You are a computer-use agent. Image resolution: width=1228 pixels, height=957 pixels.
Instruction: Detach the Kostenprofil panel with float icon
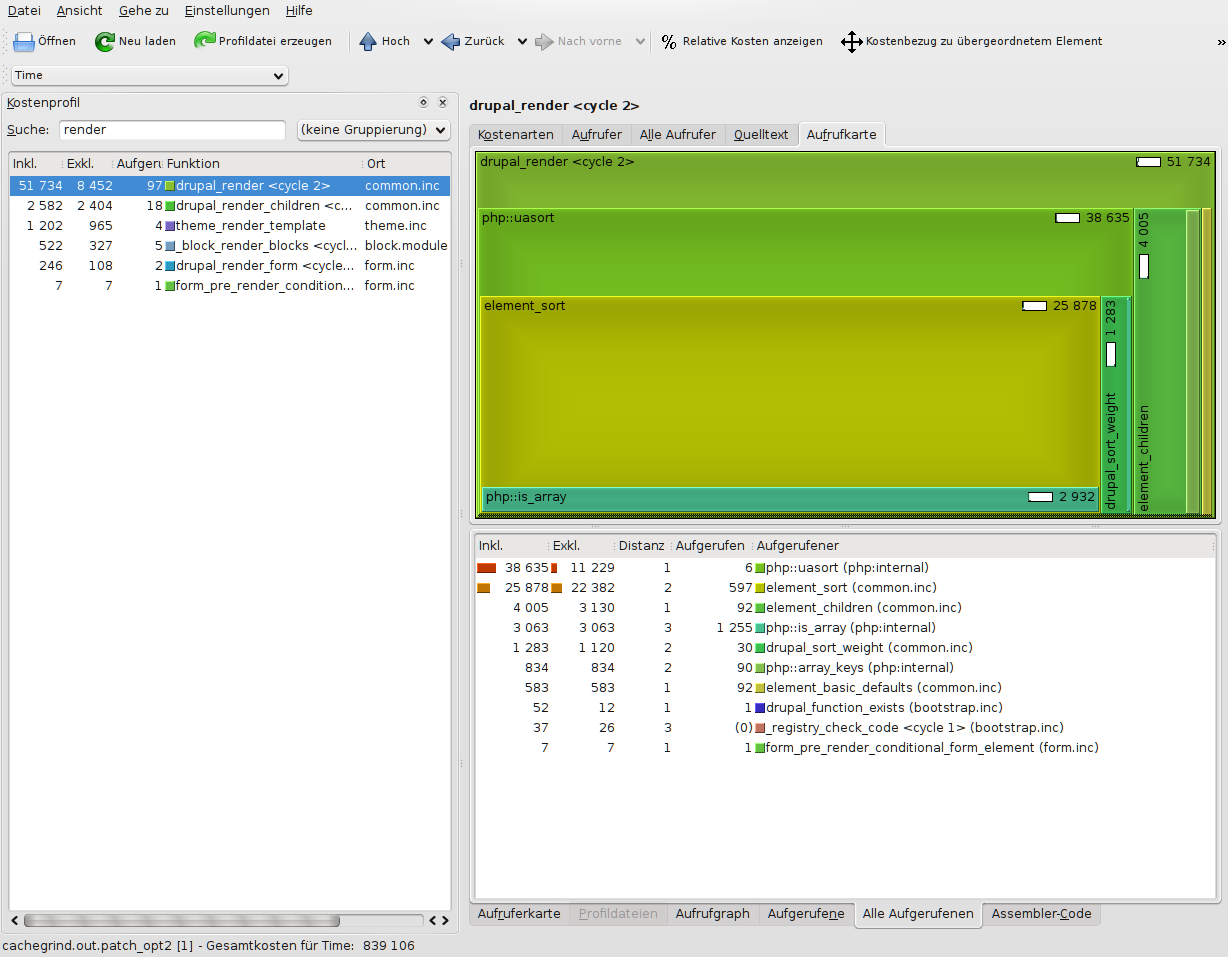(x=423, y=102)
